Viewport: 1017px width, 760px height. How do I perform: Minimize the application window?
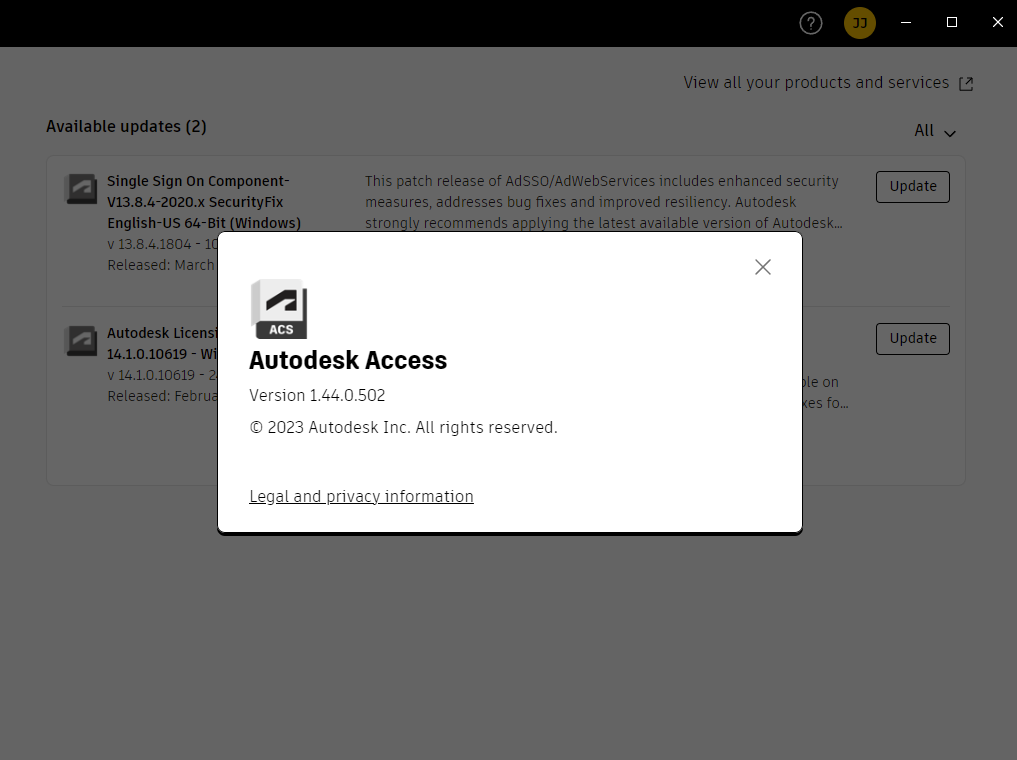click(905, 22)
